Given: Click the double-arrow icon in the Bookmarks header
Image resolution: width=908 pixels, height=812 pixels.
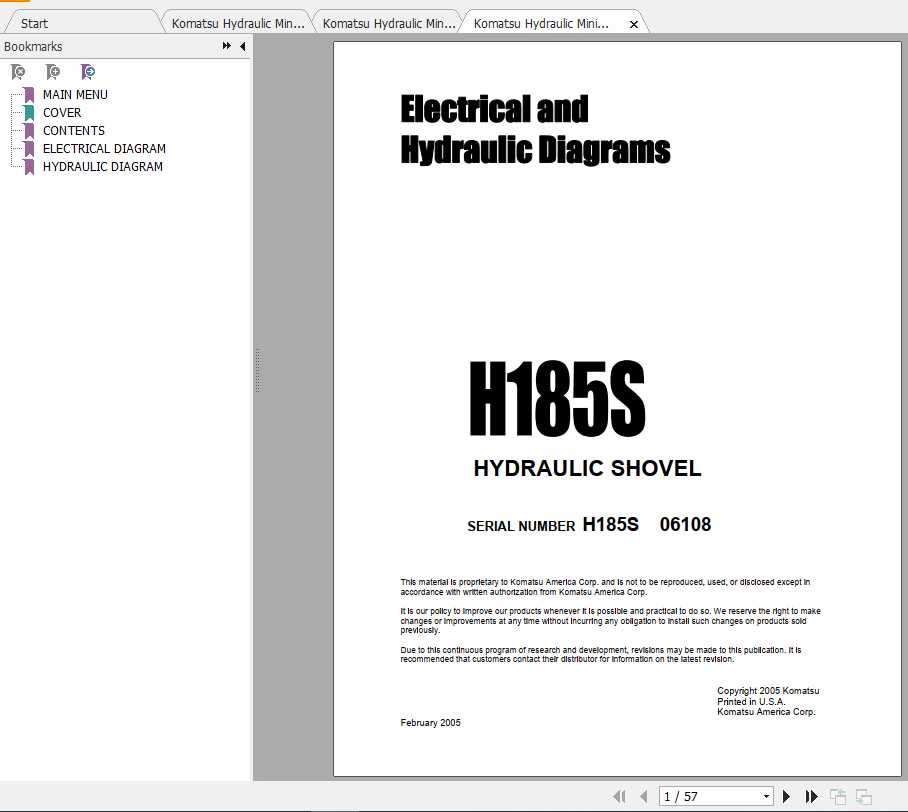Looking at the screenshot, I should tap(226, 46).
